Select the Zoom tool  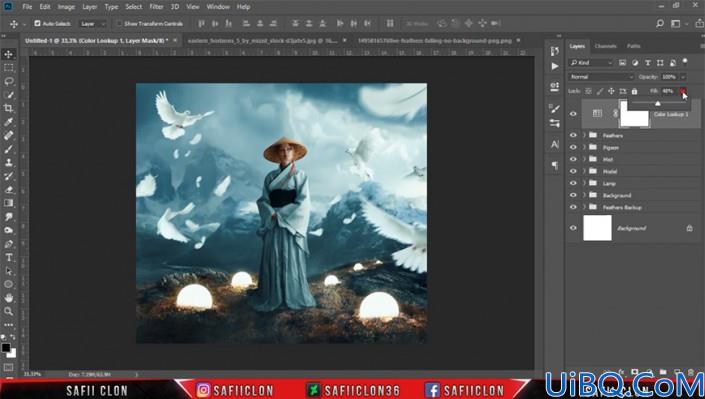click(x=9, y=311)
